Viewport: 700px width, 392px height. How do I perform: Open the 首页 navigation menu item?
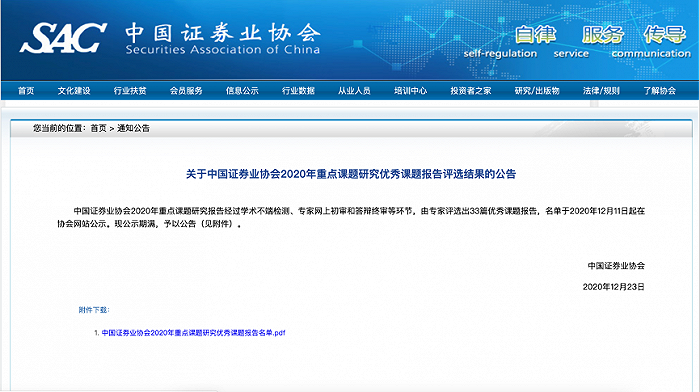26,91
